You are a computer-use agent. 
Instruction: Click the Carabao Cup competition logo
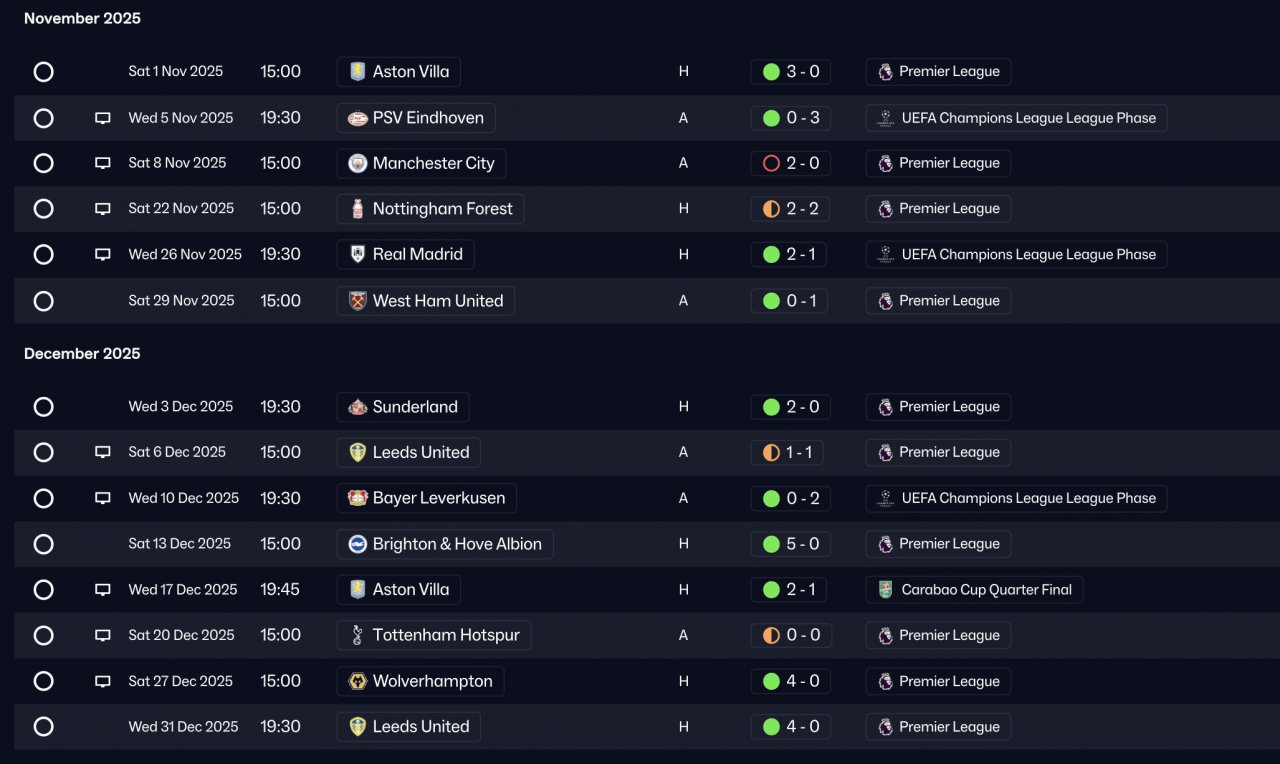[885, 590]
